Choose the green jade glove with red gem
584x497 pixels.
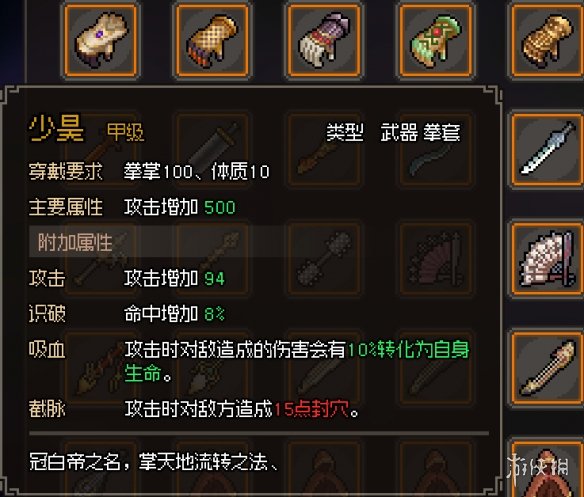point(436,40)
